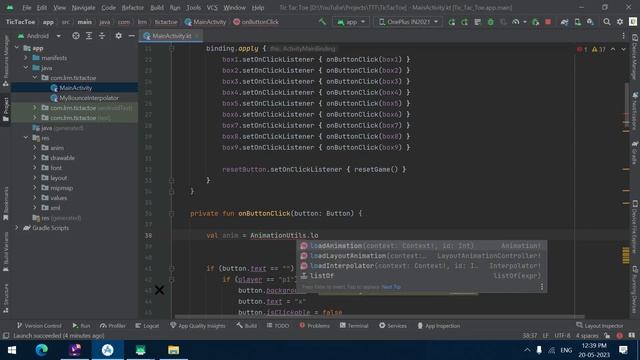Open the Tools menu
This screenshot has height=360, width=640.
193,7
